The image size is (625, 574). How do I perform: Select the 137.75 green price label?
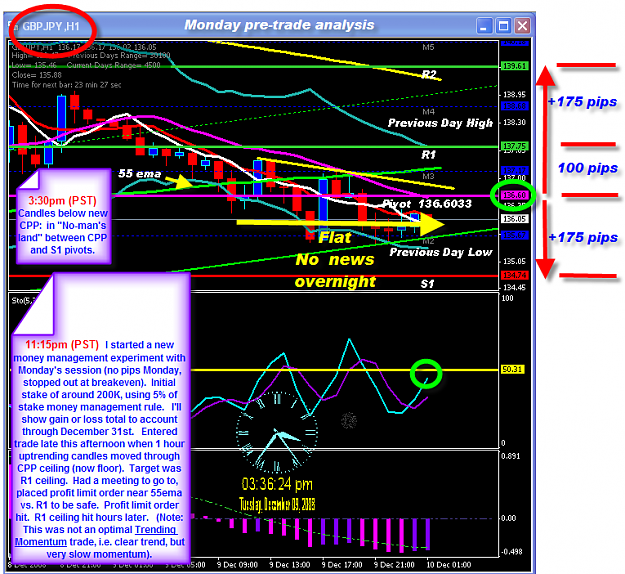coord(515,146)
